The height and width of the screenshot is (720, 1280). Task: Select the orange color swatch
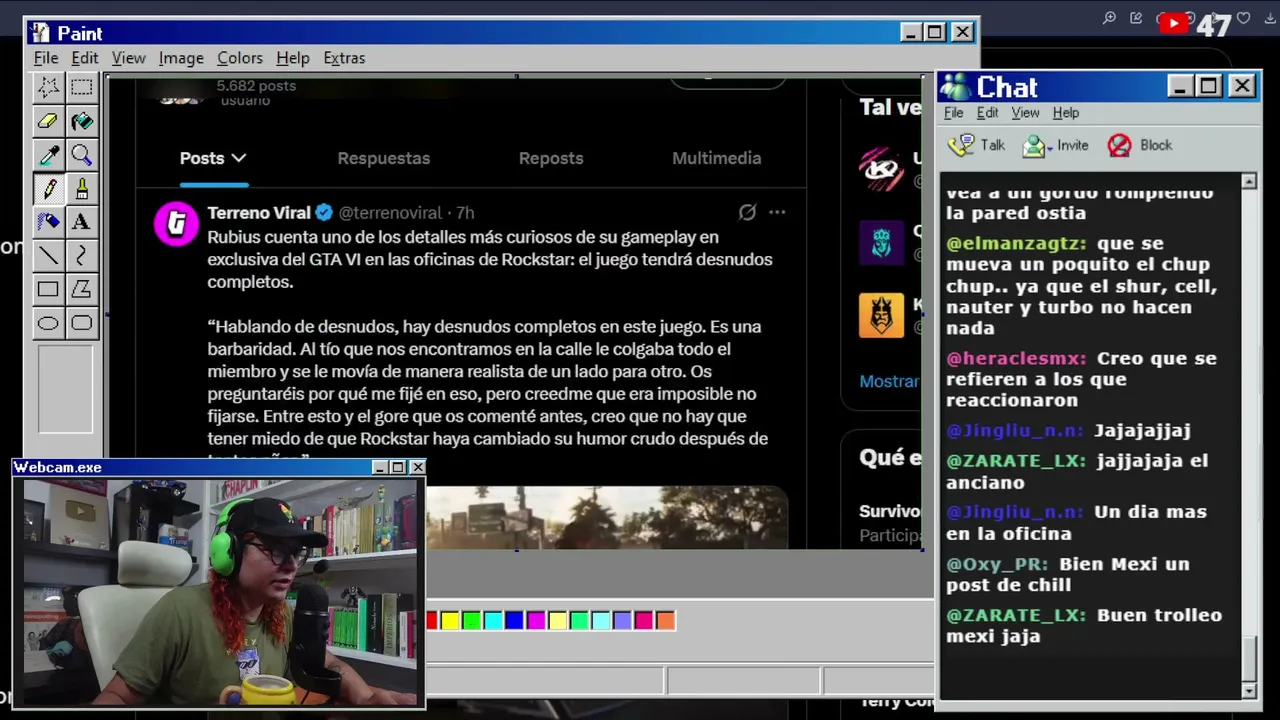665,621
